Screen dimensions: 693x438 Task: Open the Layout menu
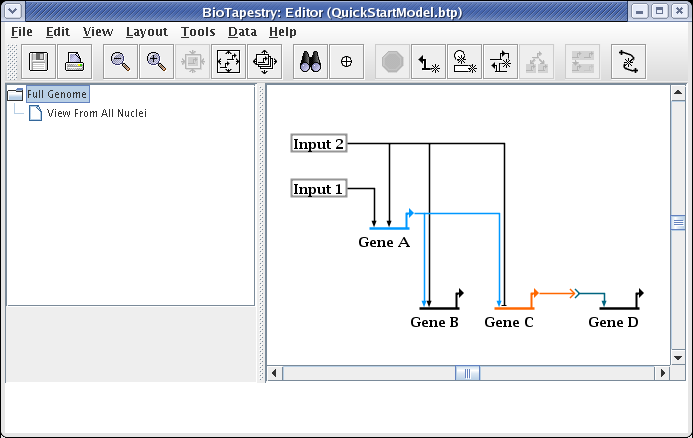[146, 31]
